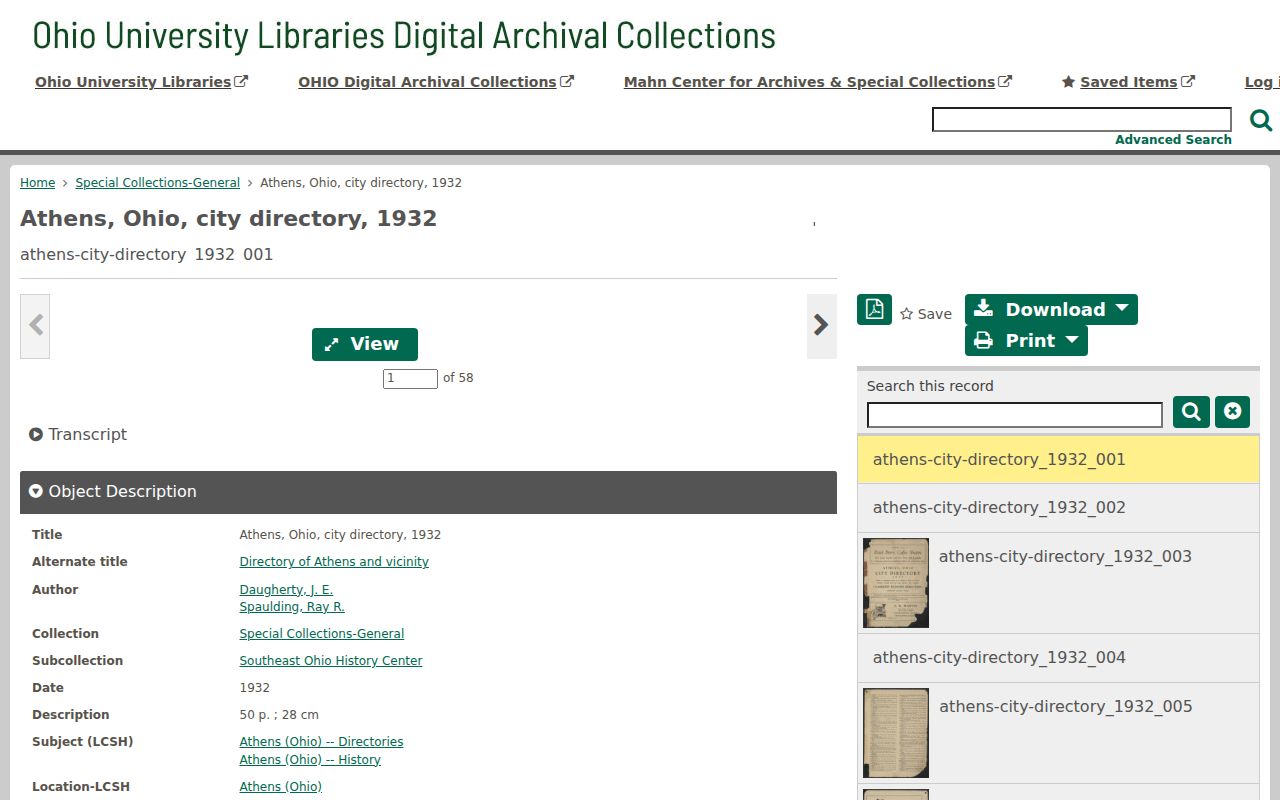The image size is (1280, 800).
Task: Open OHIO Digital Archival Collections menu link
Action: point(436,82)
